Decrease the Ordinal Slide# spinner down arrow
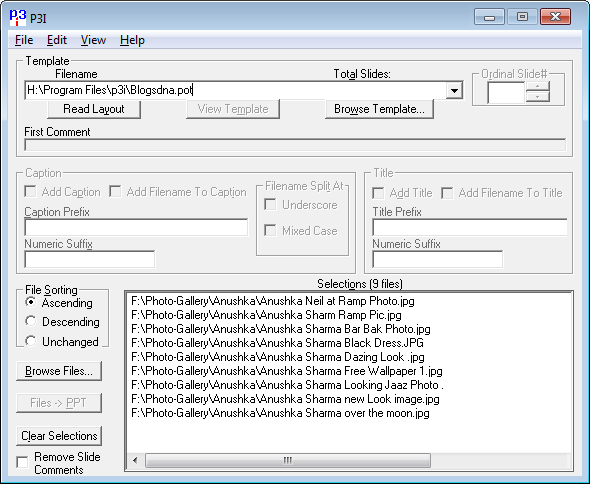591x485 pixels. click(x=537, y=97)
